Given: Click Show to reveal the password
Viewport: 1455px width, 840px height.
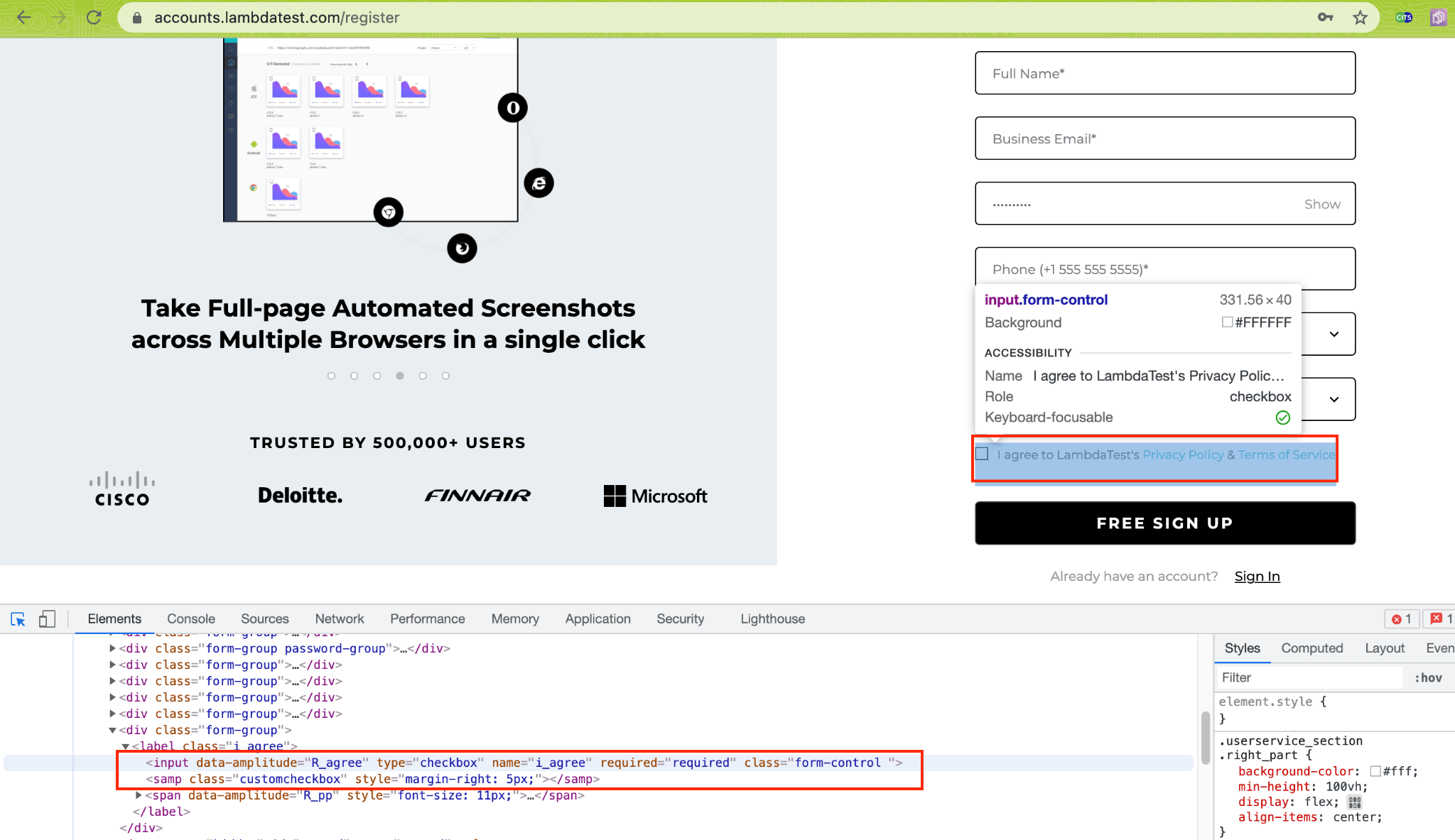Looking at the screenshot, I should coord(1322,204).
